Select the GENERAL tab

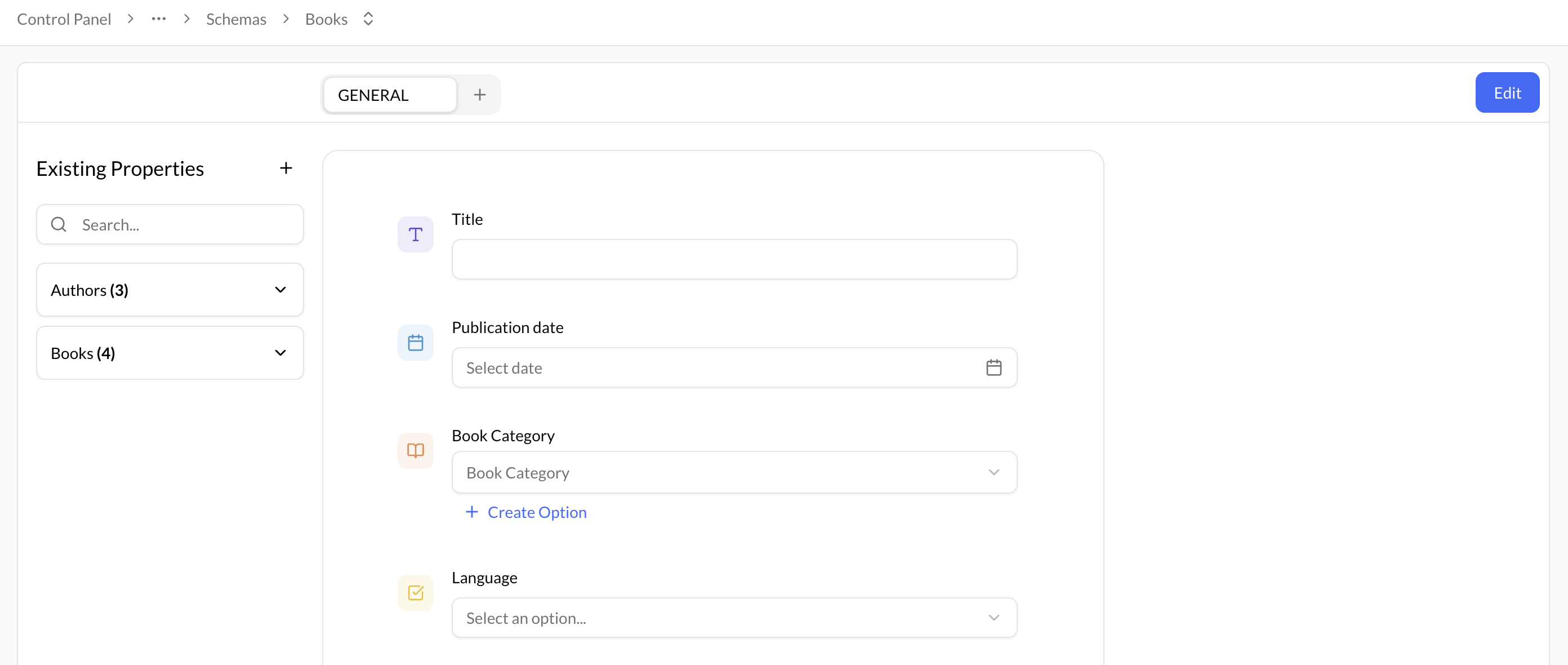(x=390, y=95)
